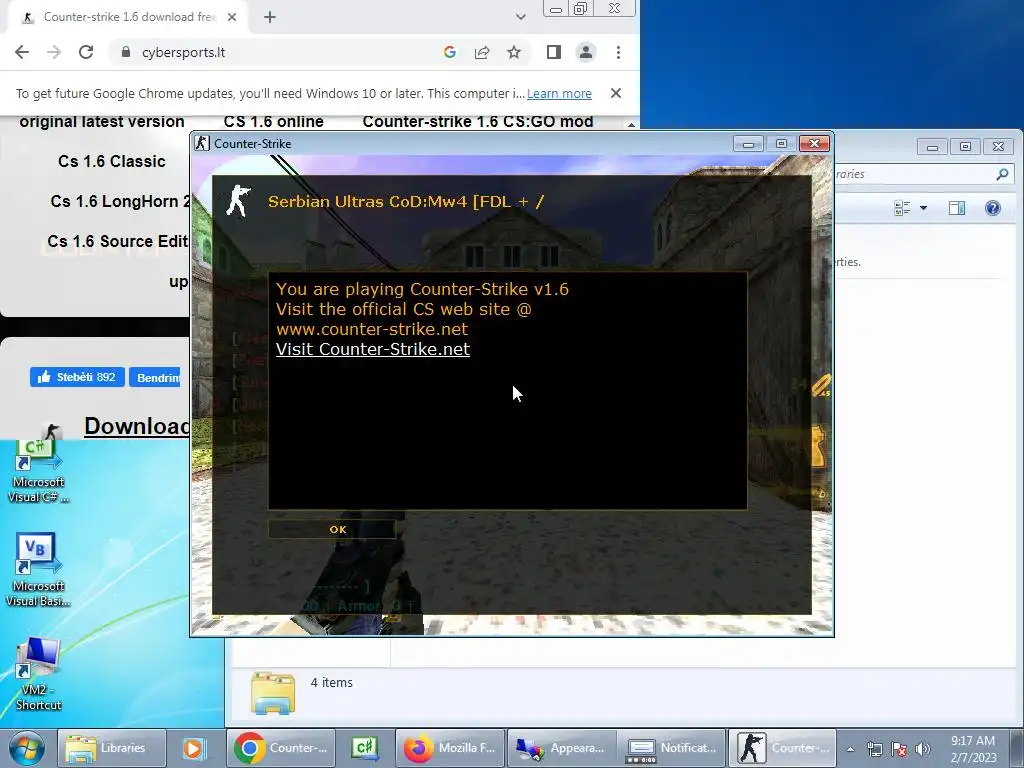The image size is (1024, 768).
Task: Open Libraries window help
Action: pyautogui.click(x=993, y=208)
